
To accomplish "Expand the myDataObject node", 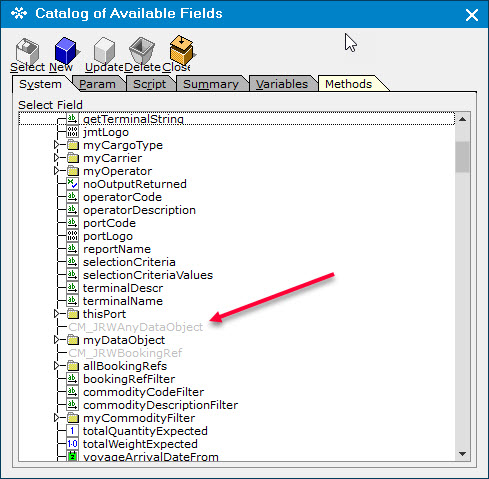I will (x=56, y=340).
